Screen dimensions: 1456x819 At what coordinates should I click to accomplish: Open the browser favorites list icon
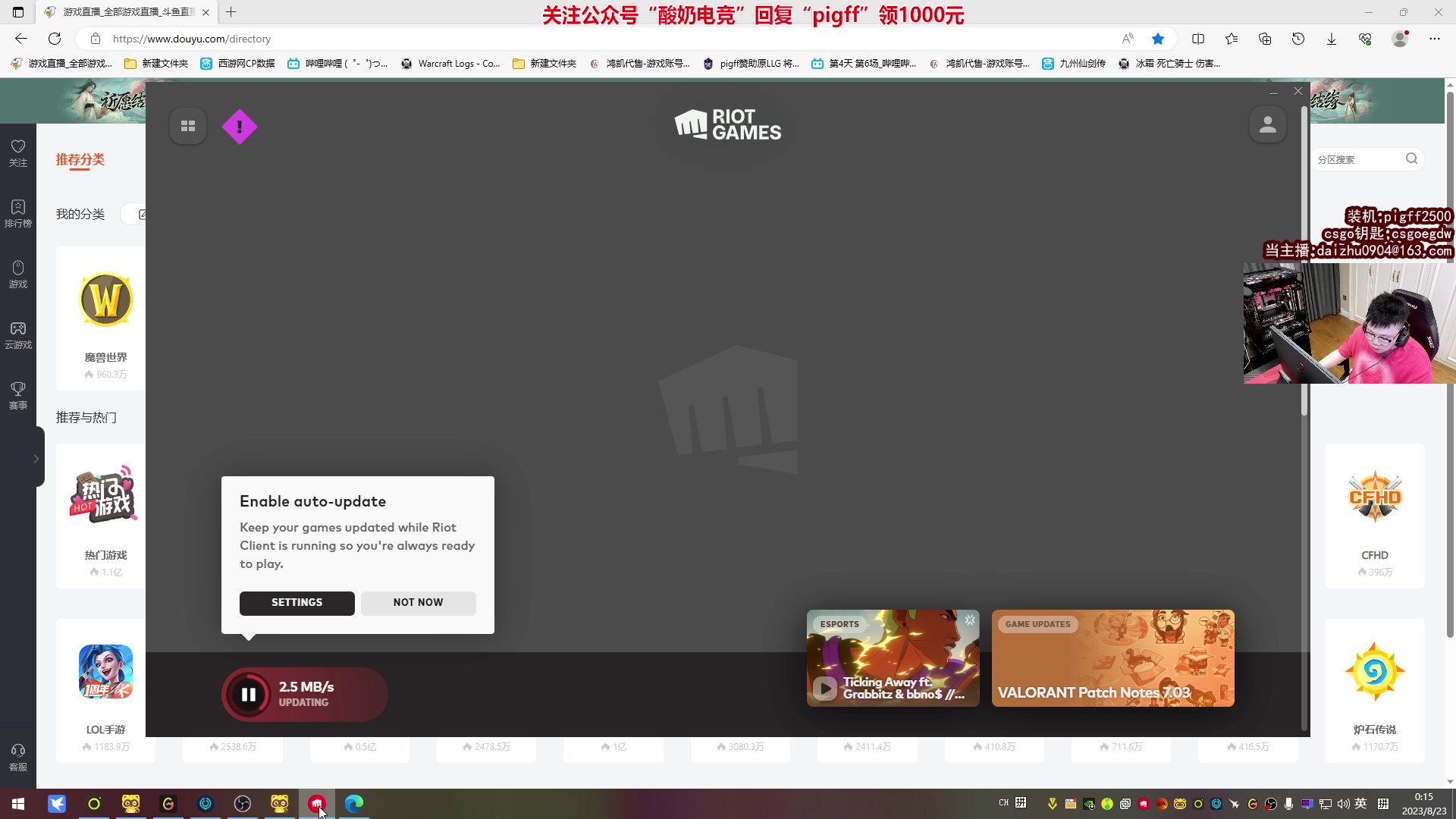(1232, 39)
